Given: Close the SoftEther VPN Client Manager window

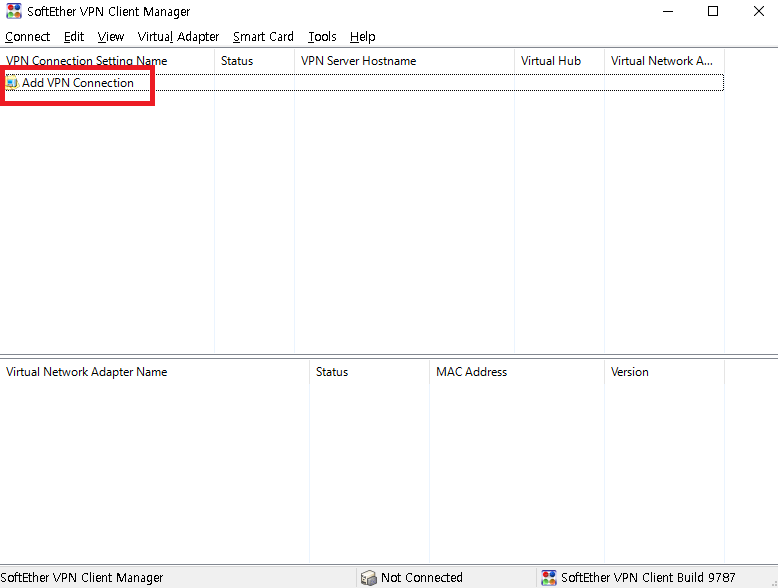Looking at the screenshot, I should [x=759, y=11].
